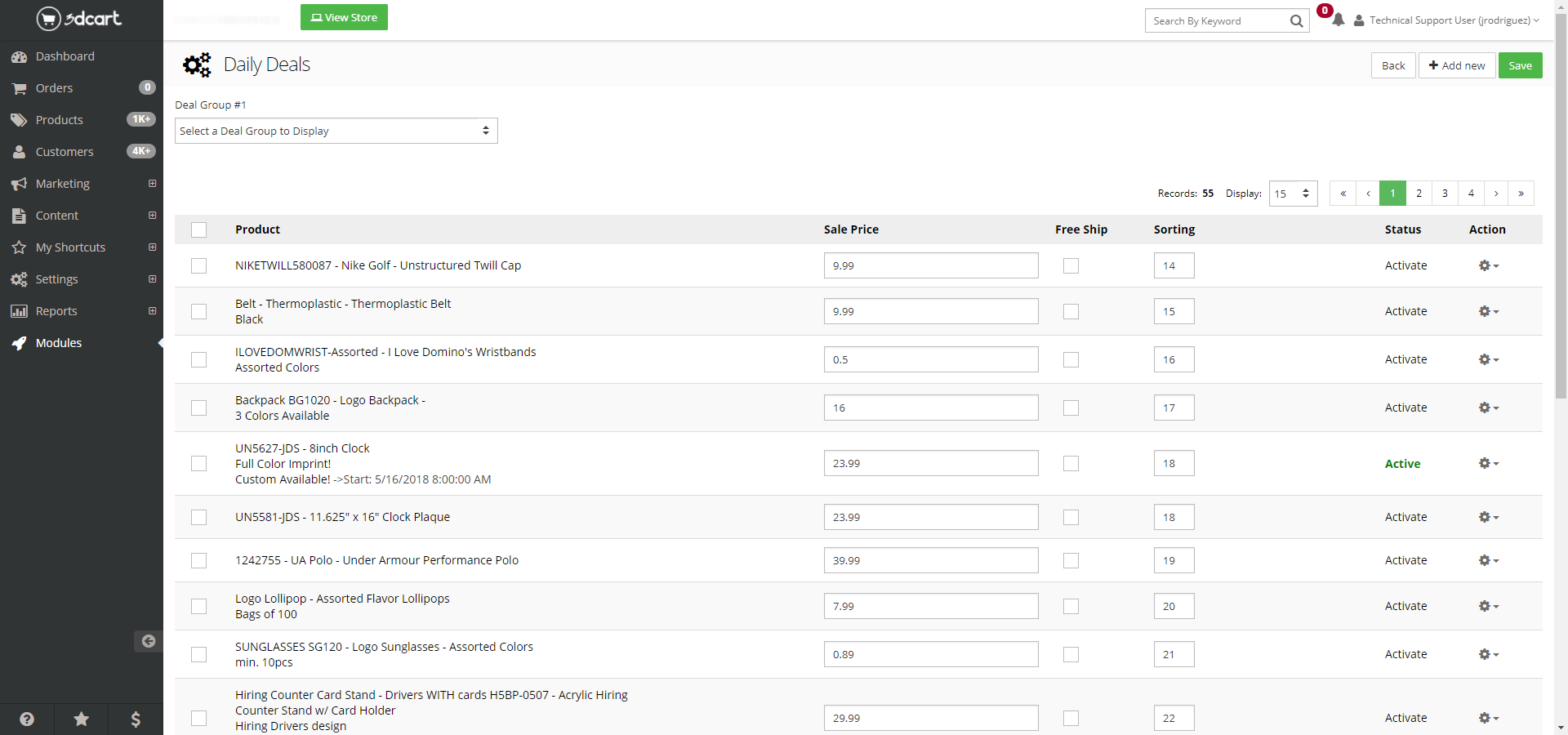Open the help question mark icon
Screen dimensions: 1568x735
[27, 719]
